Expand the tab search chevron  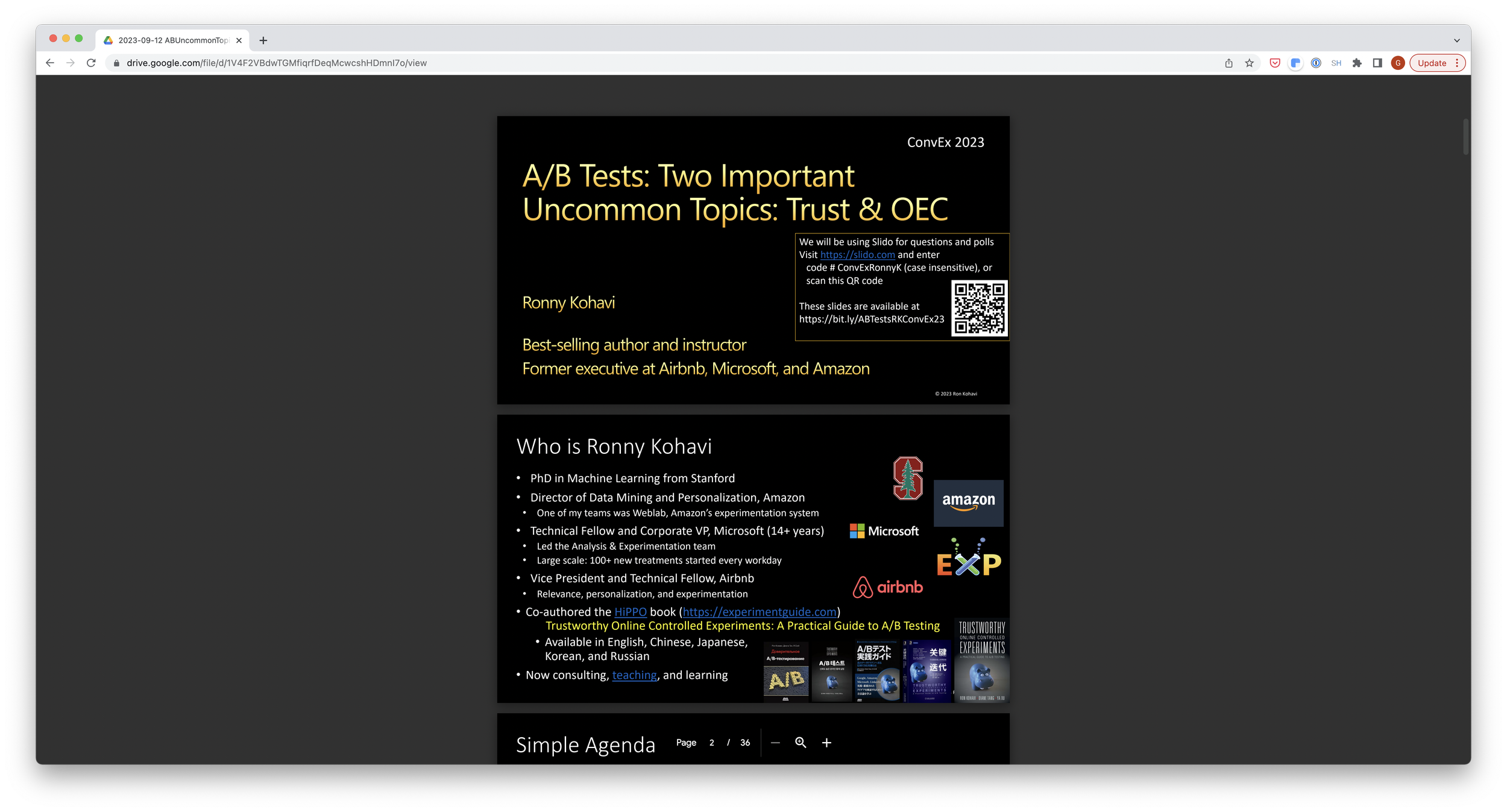(x=1456, y=40)
